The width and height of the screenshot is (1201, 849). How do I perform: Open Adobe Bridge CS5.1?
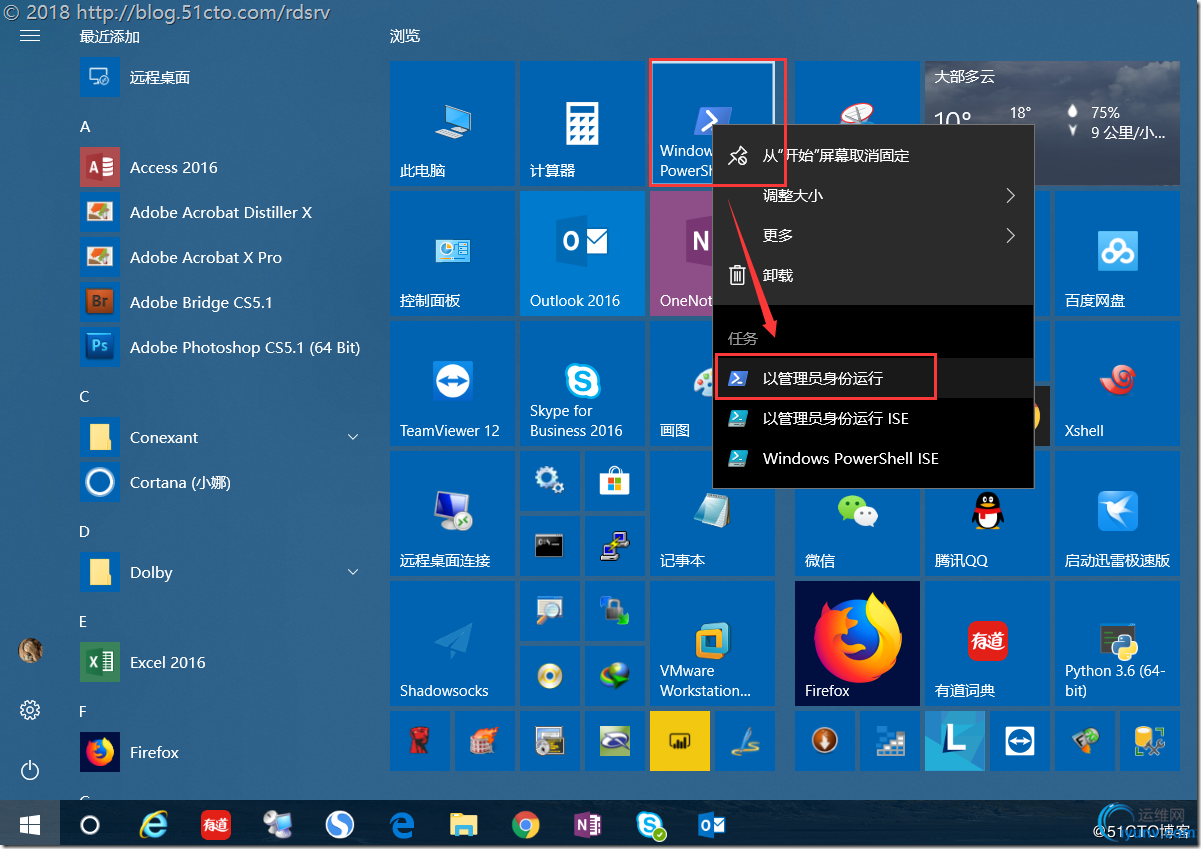coord(222,302)
